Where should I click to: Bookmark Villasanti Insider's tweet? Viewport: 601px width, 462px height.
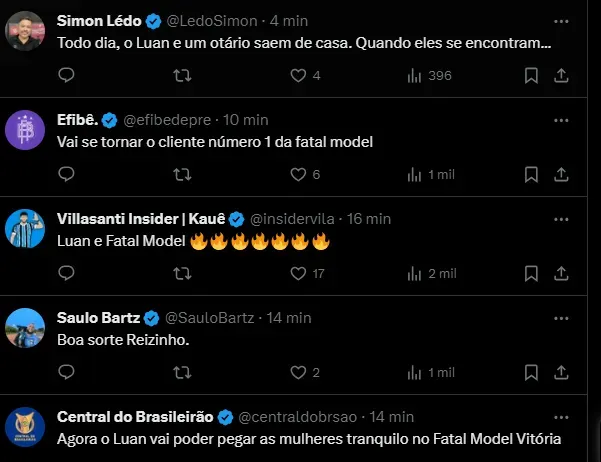(x=532, y=273)
